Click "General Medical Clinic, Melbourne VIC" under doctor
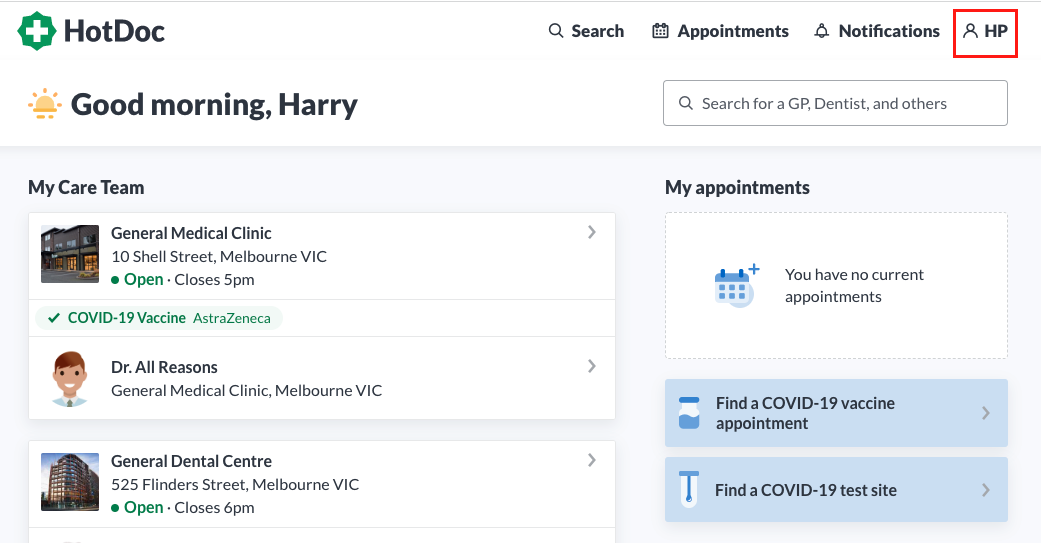Viewport: 1041px width, 543px height. pos(246,390)
